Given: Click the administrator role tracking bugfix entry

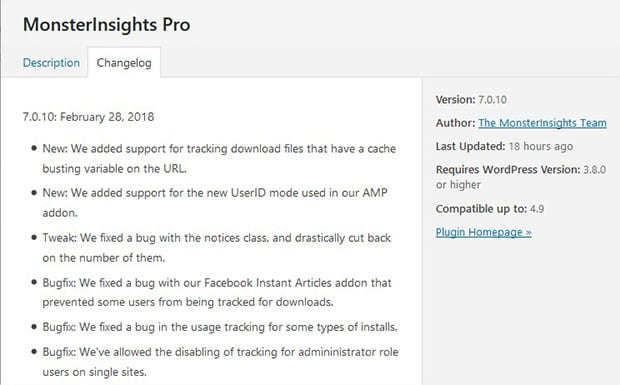Looking at the screenshot, I should pyautogui.click(x=220, y=362).
